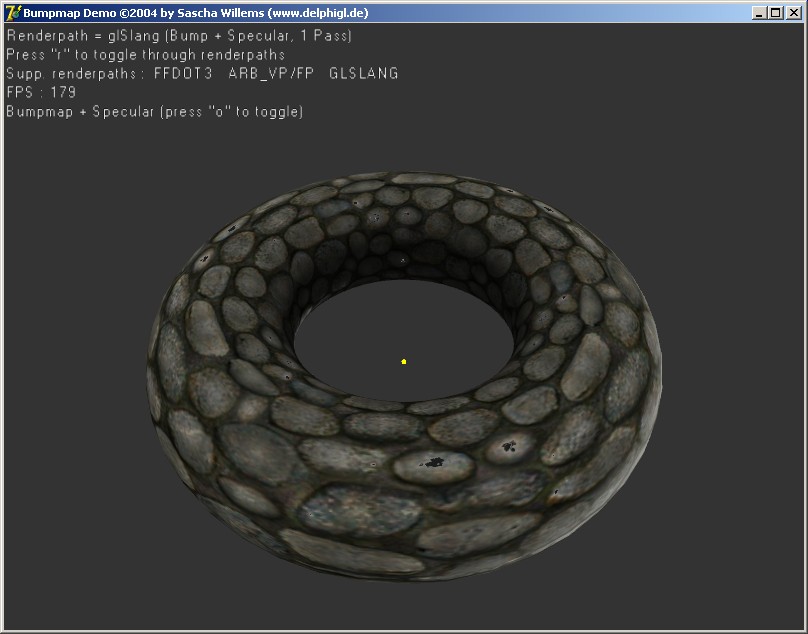The image size is (808, 634).
Task: Click the FFDOT3 renderpath label
Action: (x=183, y=73)
